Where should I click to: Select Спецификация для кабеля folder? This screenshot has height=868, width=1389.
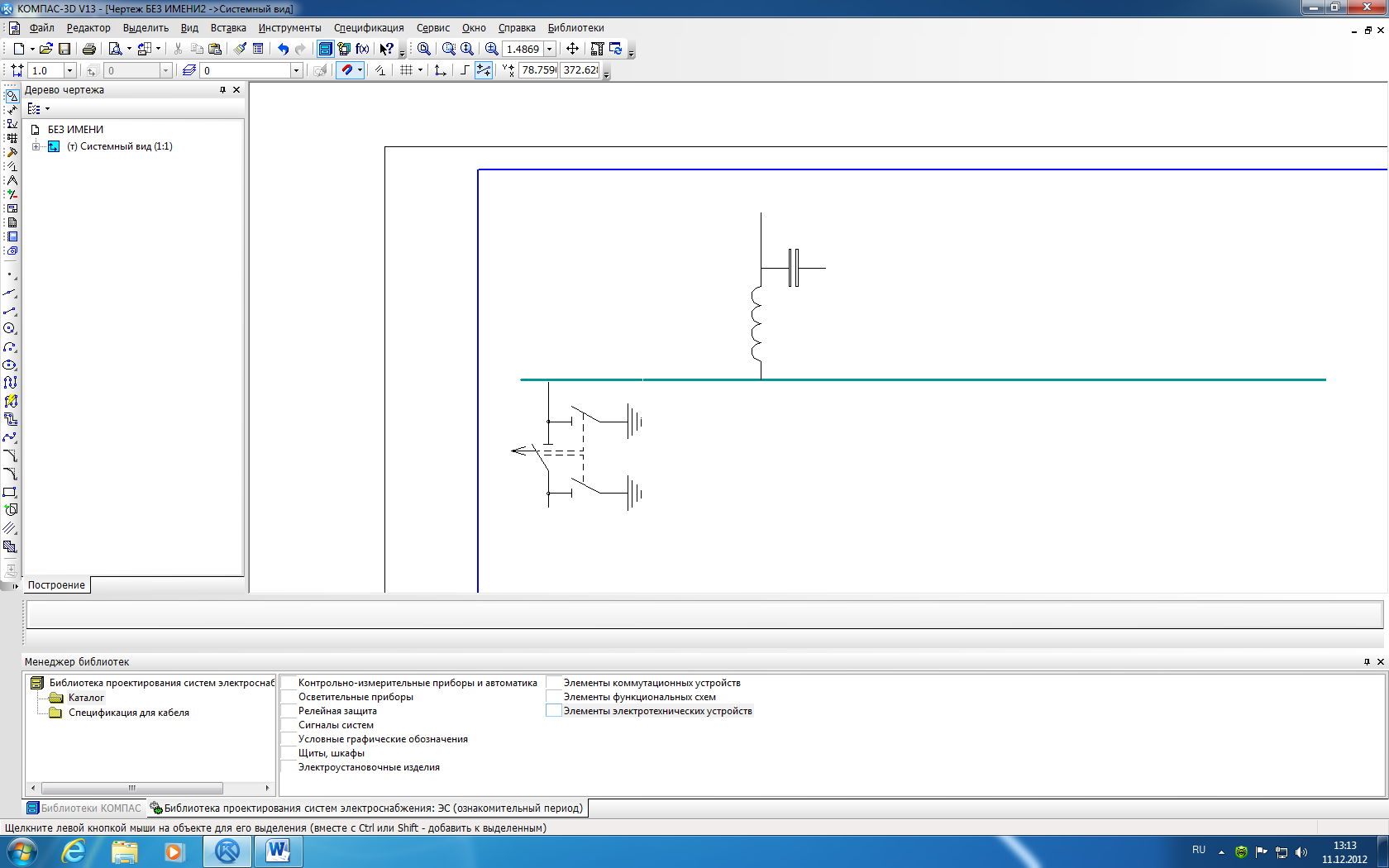[x=128, y=713]
